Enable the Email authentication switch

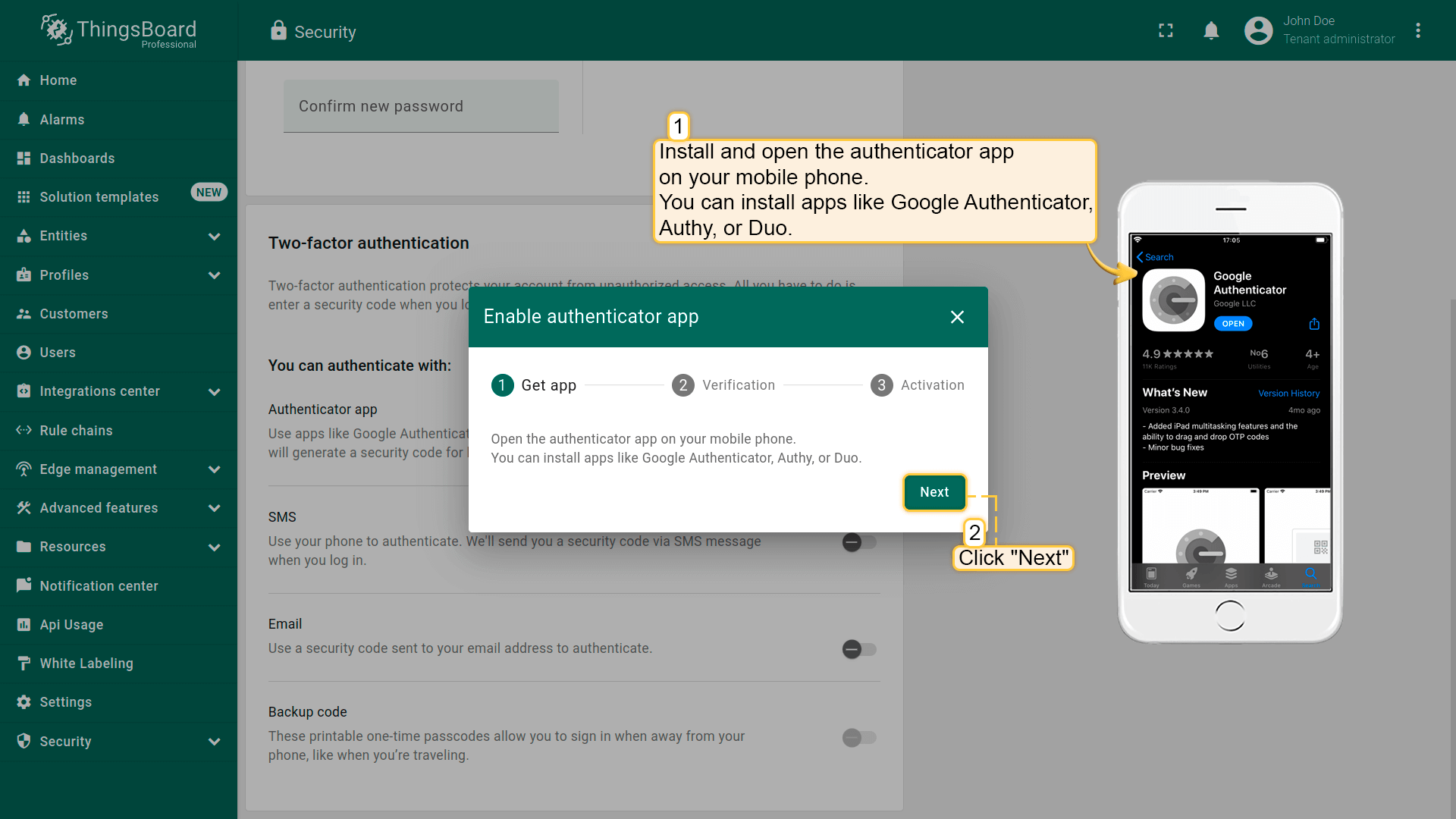(x=859, y=649)
